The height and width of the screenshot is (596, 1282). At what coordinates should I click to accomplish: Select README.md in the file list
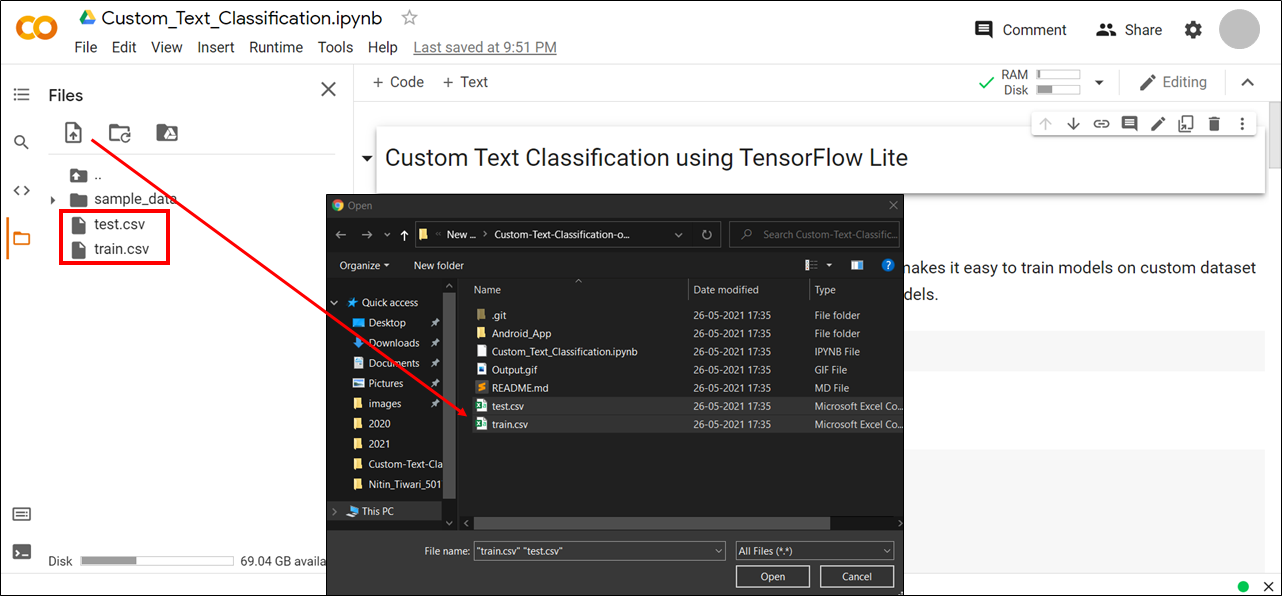click(x=520, y=388)
